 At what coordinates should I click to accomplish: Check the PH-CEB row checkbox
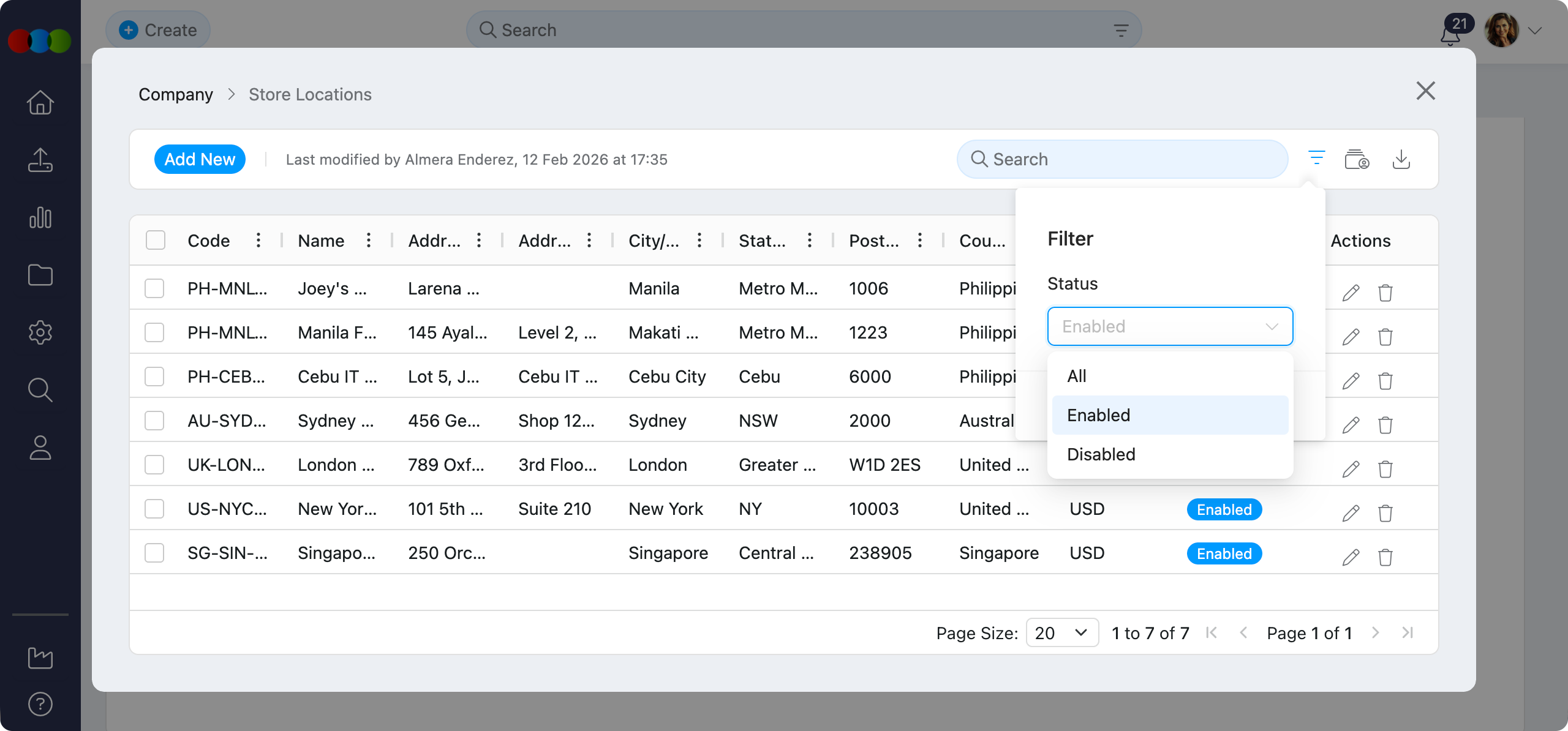[x=154, y=377]
